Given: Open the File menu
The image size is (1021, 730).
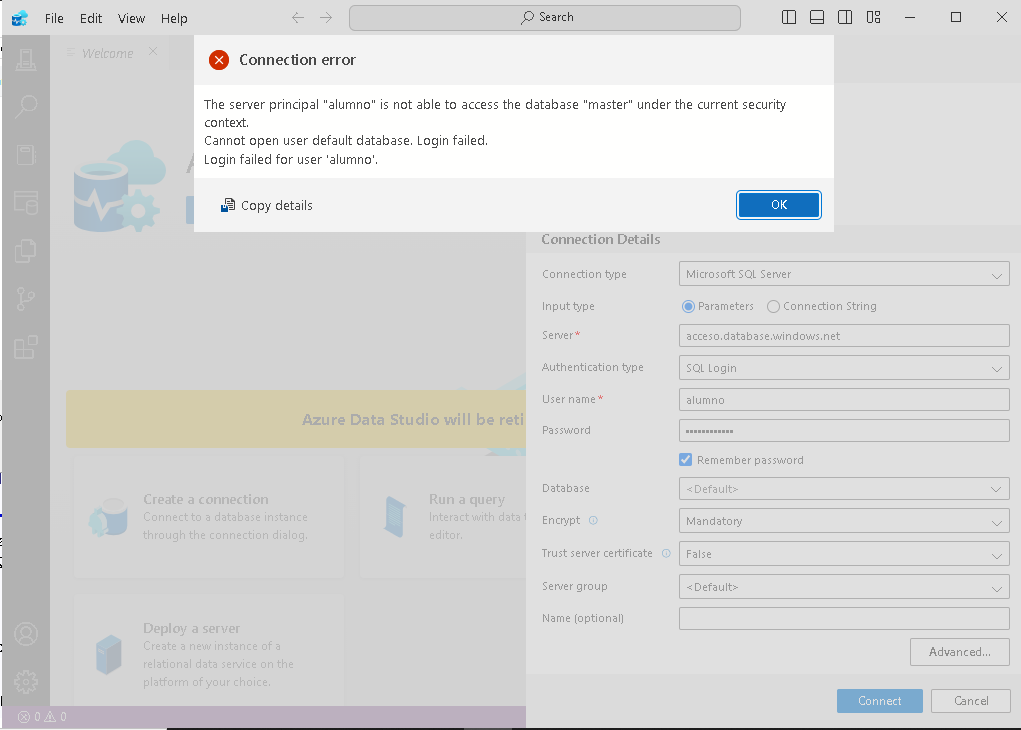Looking at the screenshot, I should 54,18.
